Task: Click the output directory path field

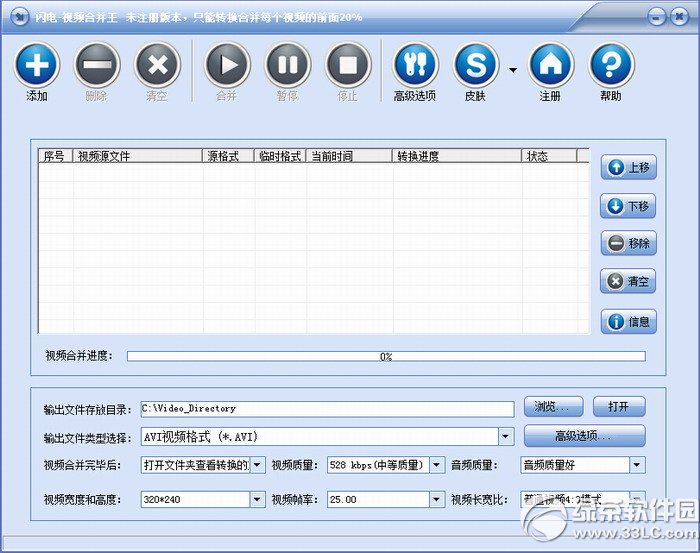Action: click(x=327, y=409)
